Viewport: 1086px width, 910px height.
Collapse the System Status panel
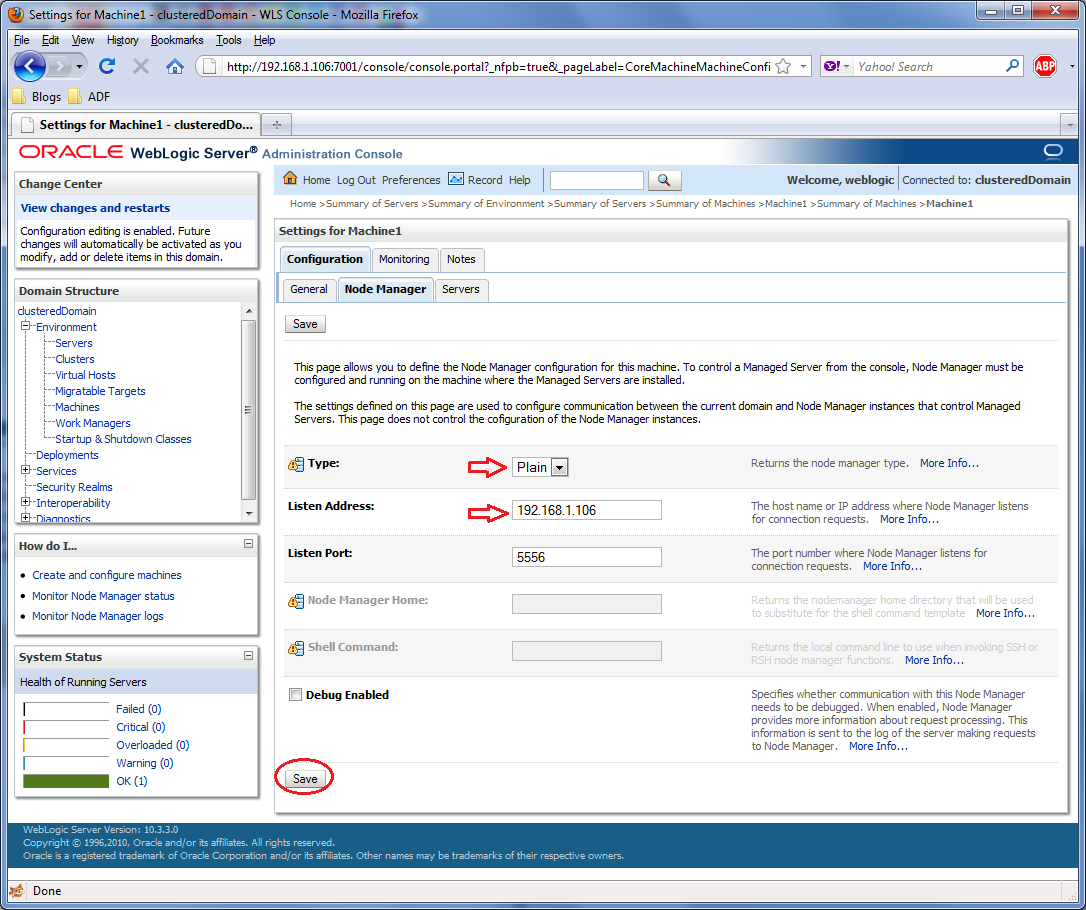point(249,655)
